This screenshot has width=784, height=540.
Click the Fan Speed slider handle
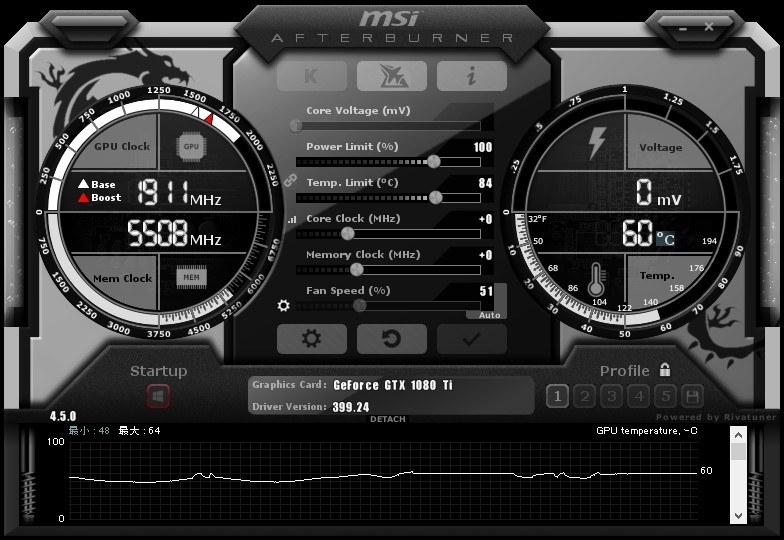[x=360, y=306]
